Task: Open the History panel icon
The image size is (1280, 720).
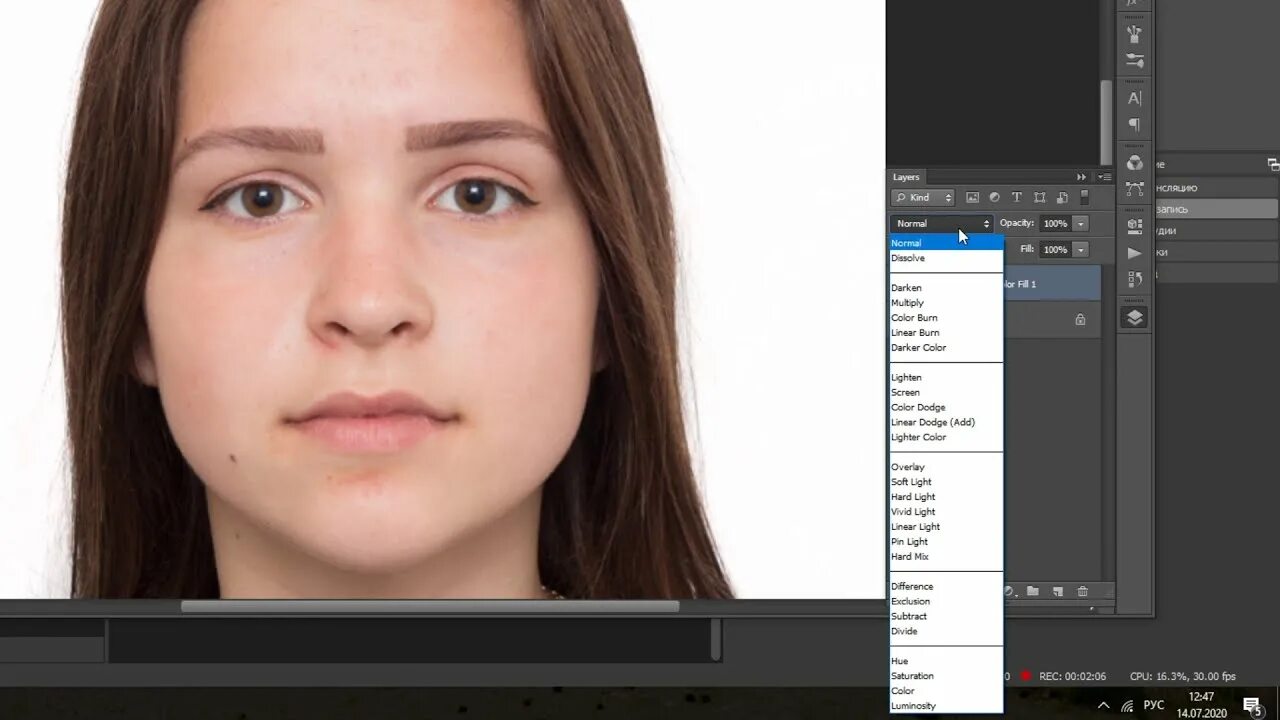Action: pos(1134,280)
